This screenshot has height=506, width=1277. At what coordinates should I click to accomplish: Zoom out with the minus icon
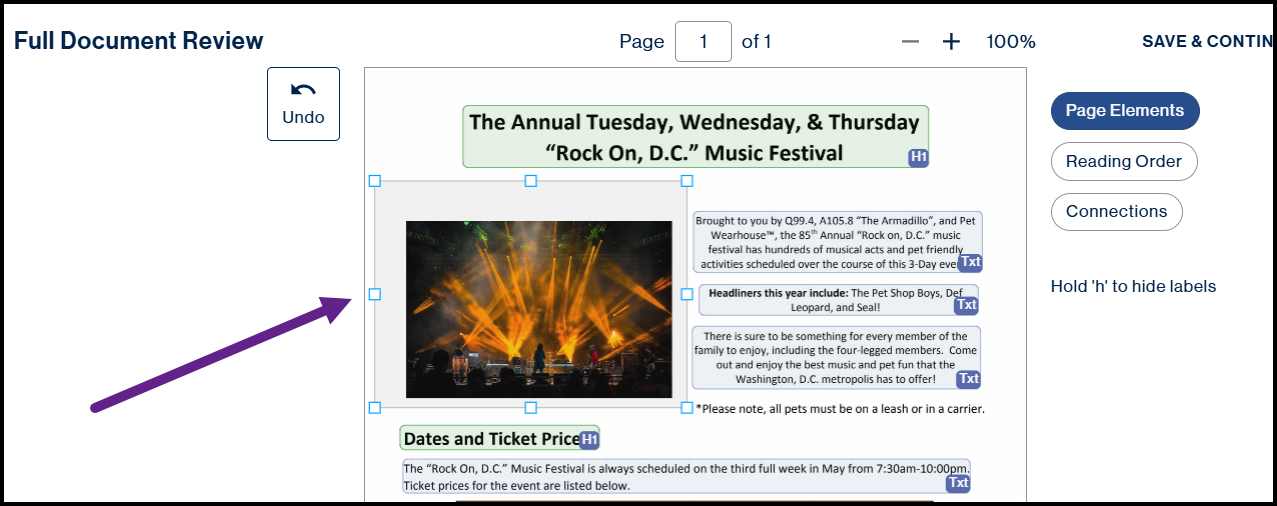[x=910, y=42]
